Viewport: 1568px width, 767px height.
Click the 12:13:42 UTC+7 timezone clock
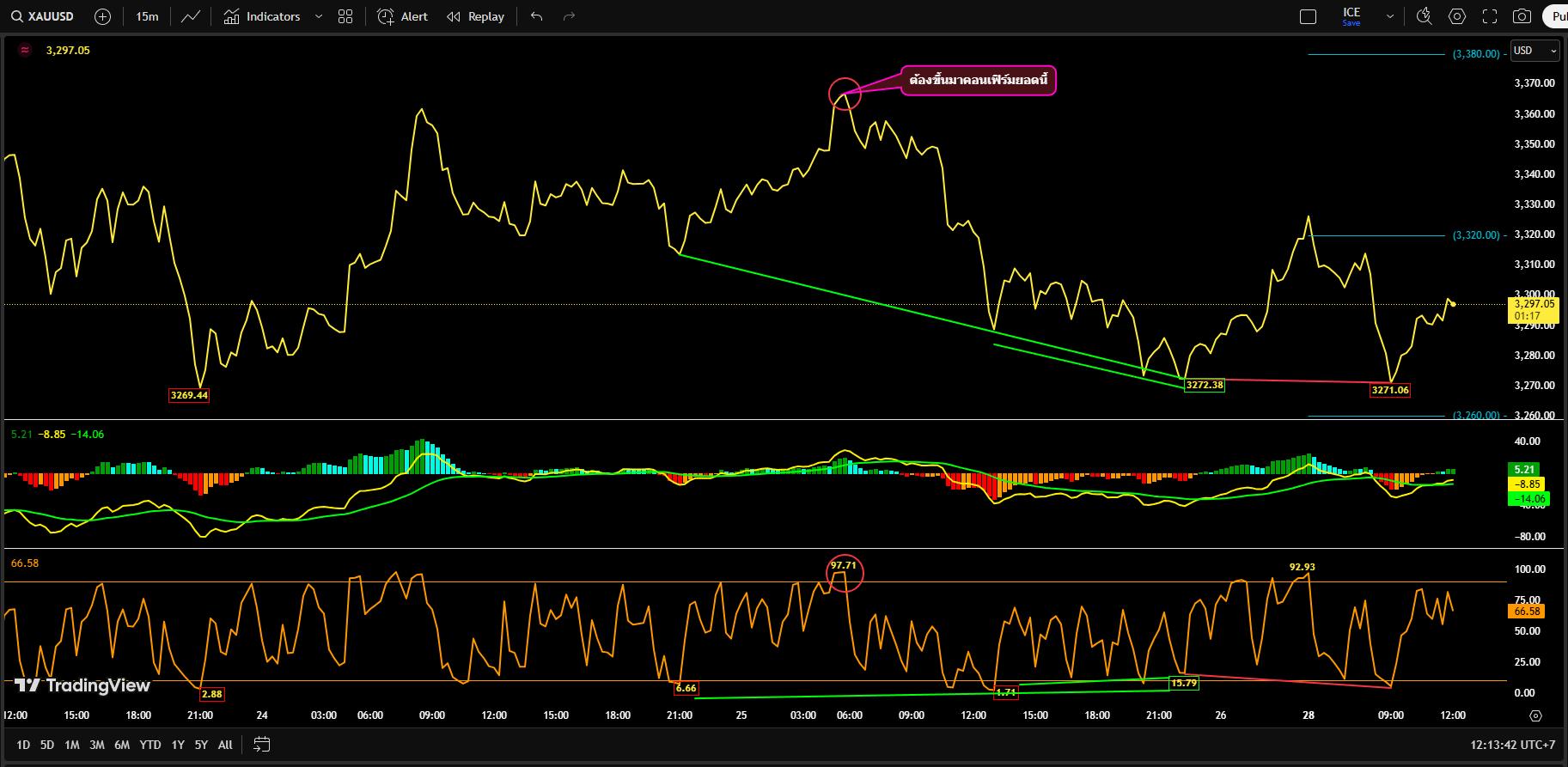pyautogui.click(x=1512, y=745)
